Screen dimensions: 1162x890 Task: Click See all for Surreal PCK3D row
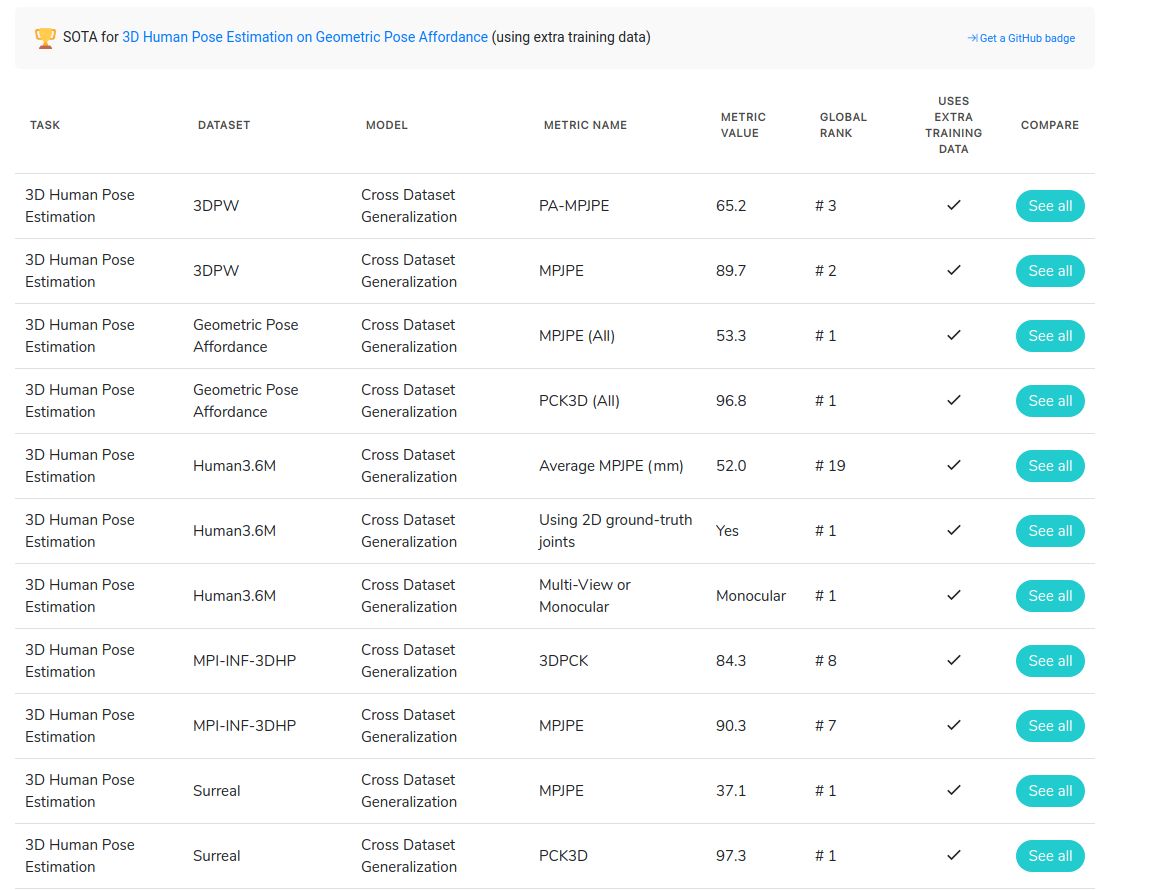click(1049, 856)
